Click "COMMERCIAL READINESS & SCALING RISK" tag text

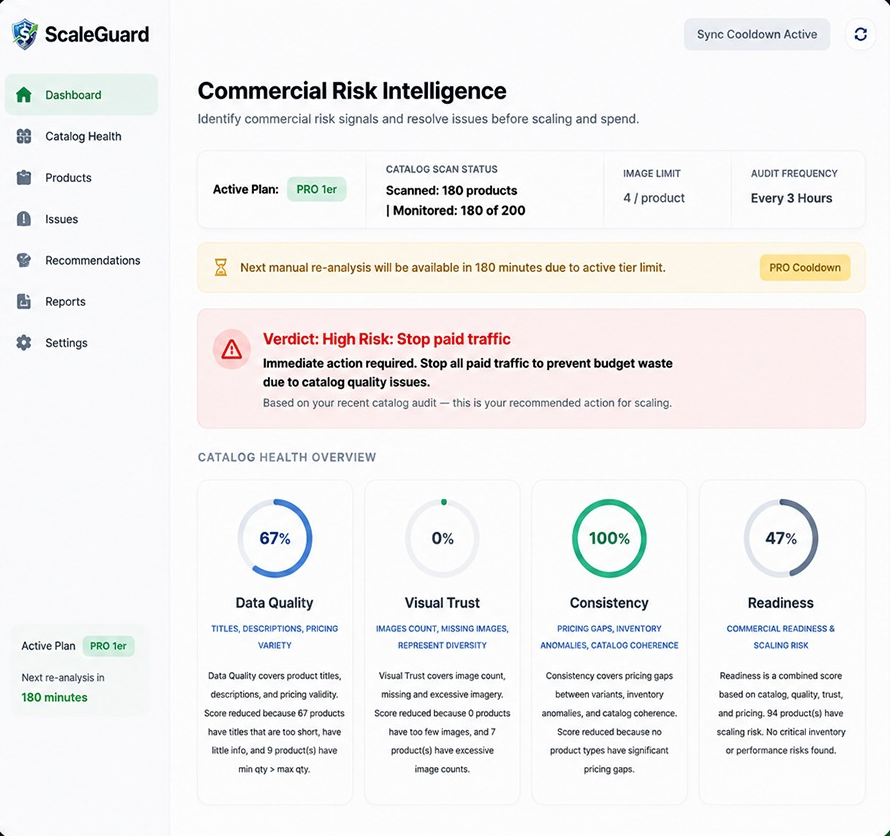(x=780, y=637)
